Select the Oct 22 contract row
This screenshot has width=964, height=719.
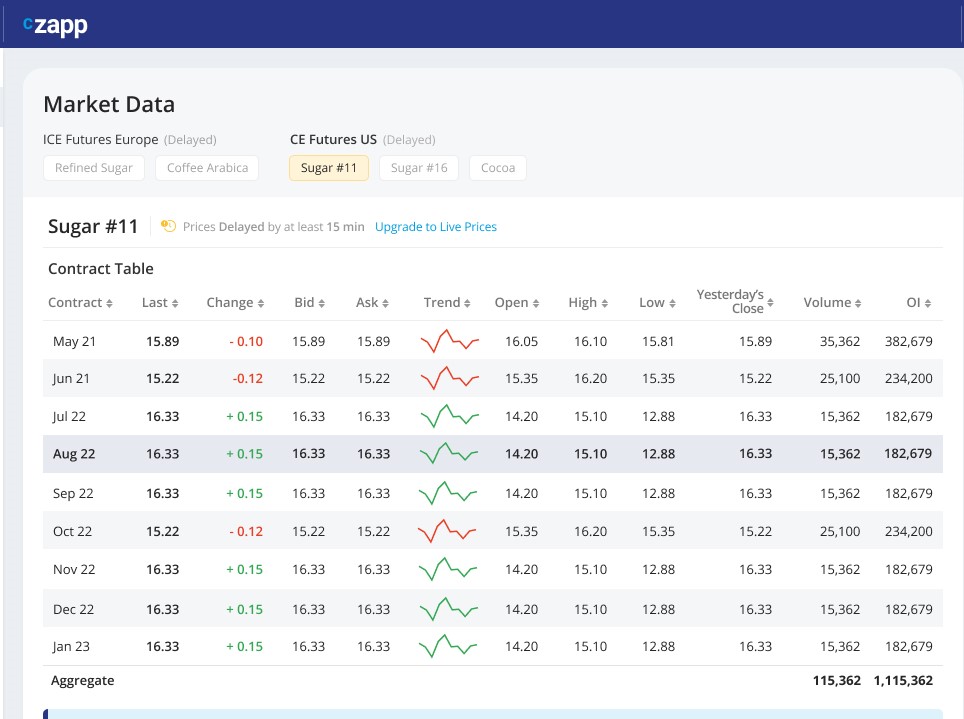pyautogui.click(x=492, y=531)
